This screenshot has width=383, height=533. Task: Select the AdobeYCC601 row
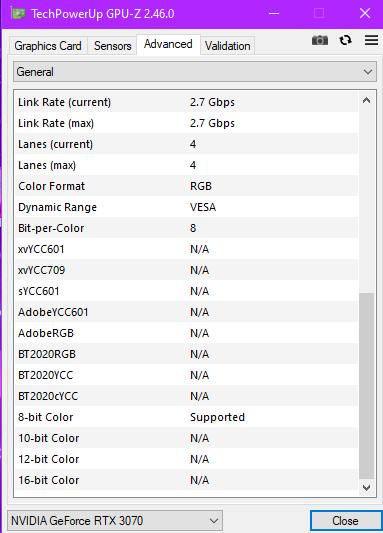pos(187,312)
